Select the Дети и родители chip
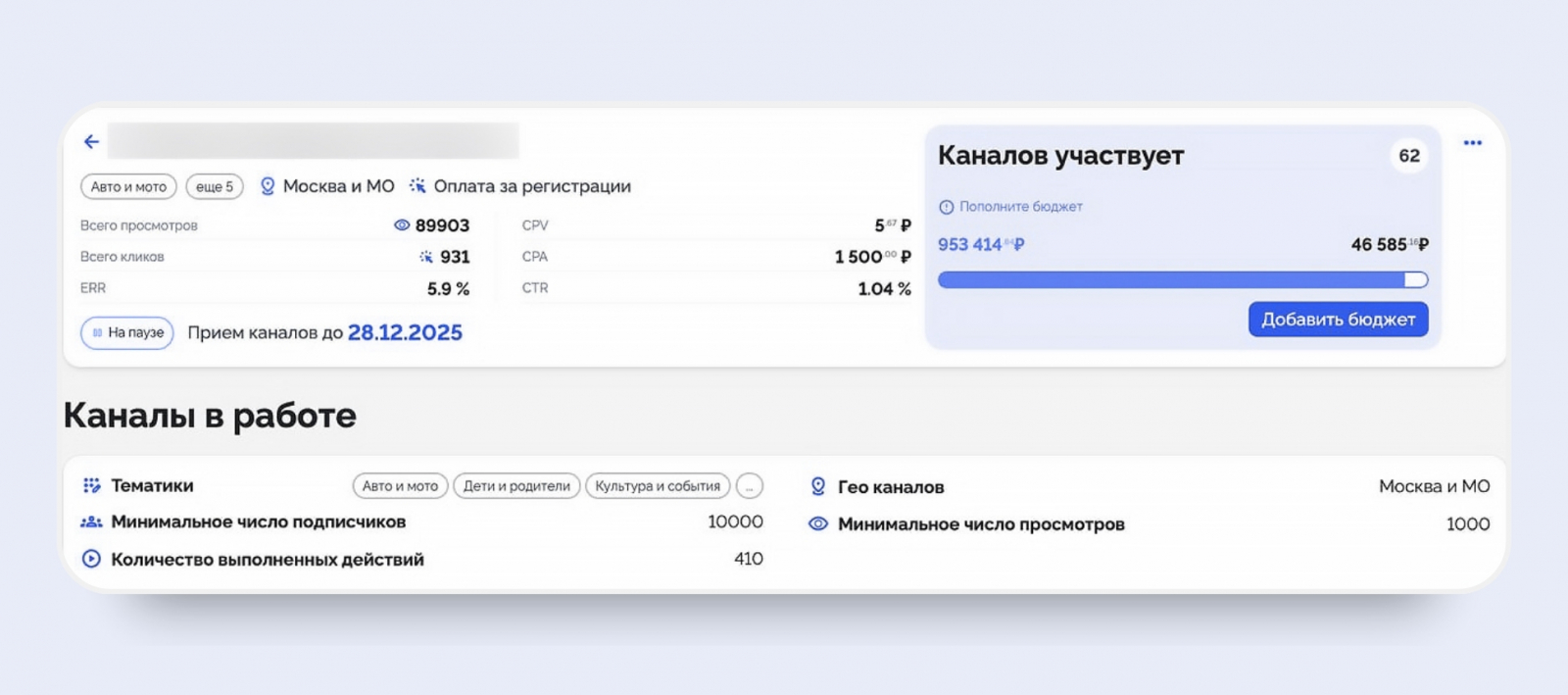The image size is (1568, 695). coord(516,486)
